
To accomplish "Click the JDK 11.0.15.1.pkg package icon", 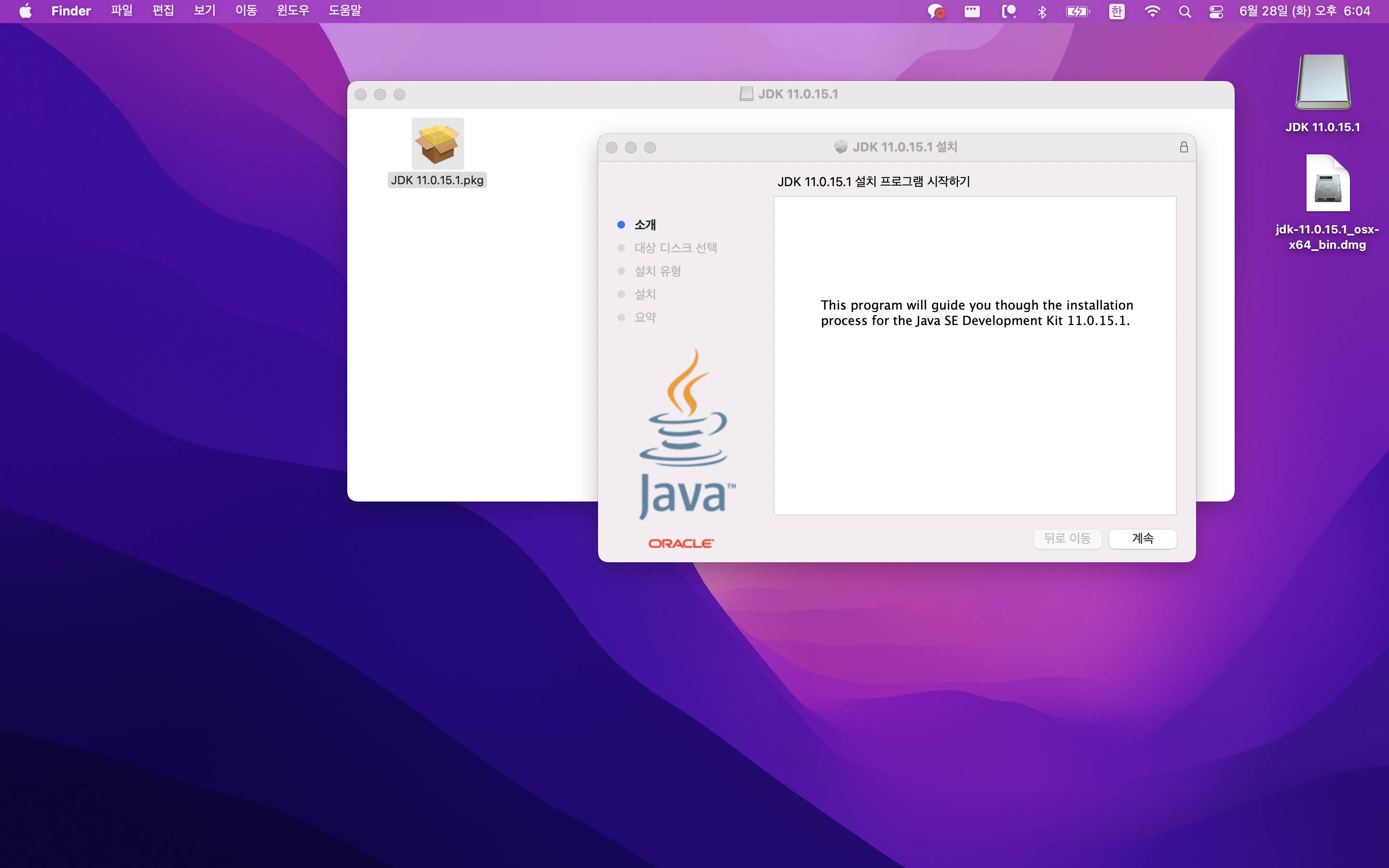I will 437,144.
